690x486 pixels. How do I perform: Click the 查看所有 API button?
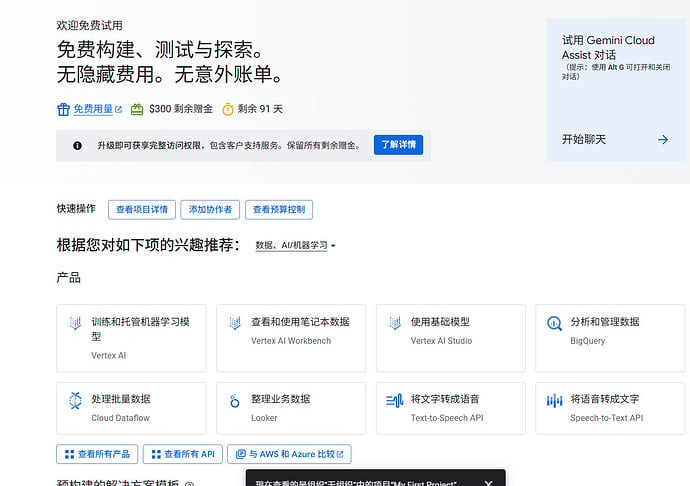pos(183,454)
